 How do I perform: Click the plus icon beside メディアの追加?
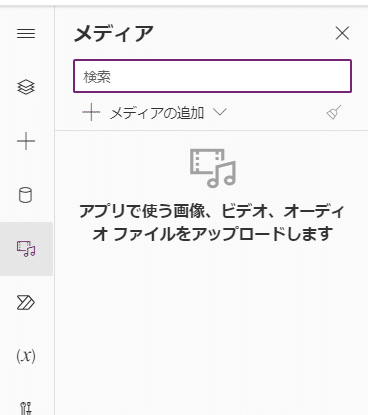(x=91, y=112)
